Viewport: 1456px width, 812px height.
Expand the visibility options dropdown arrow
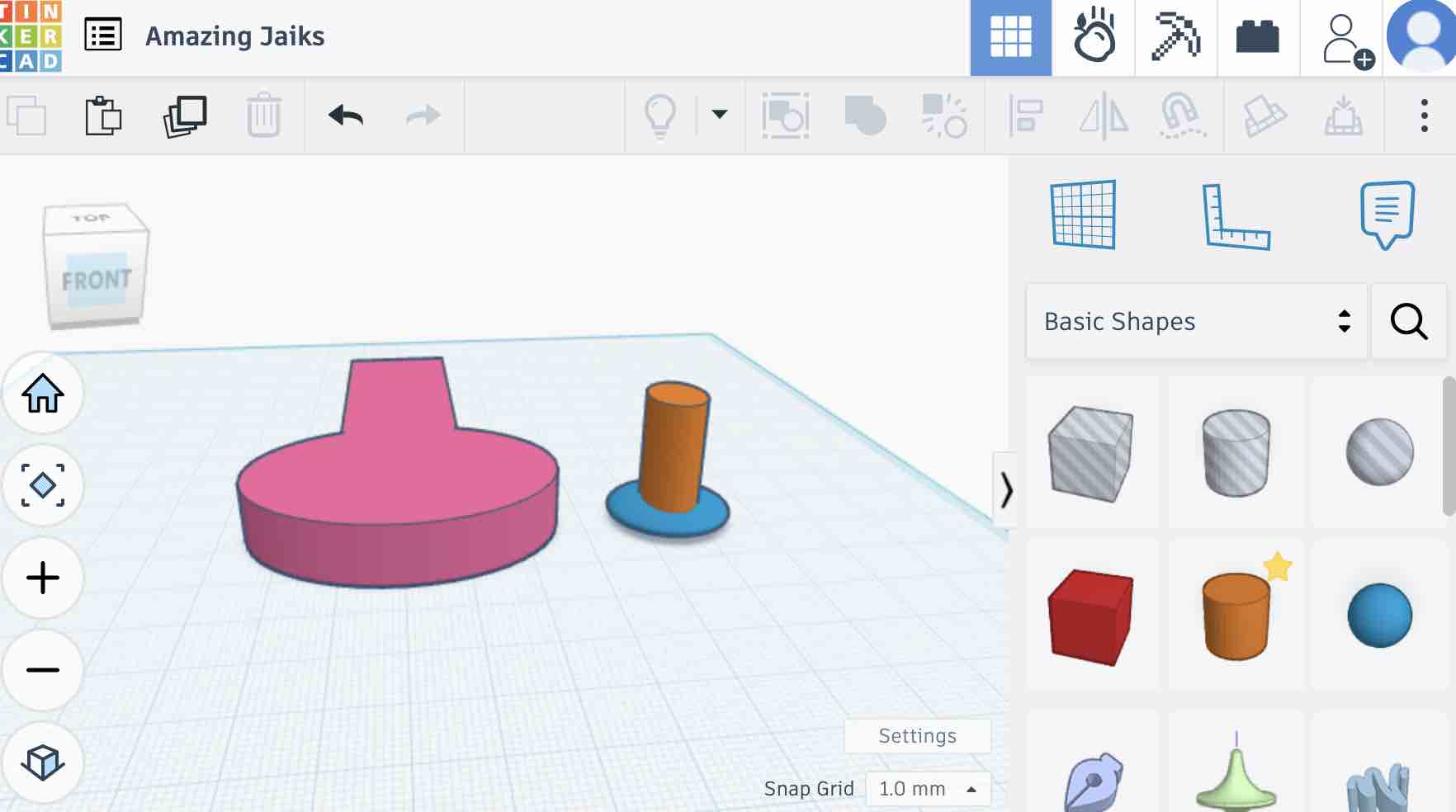point(720,115)
